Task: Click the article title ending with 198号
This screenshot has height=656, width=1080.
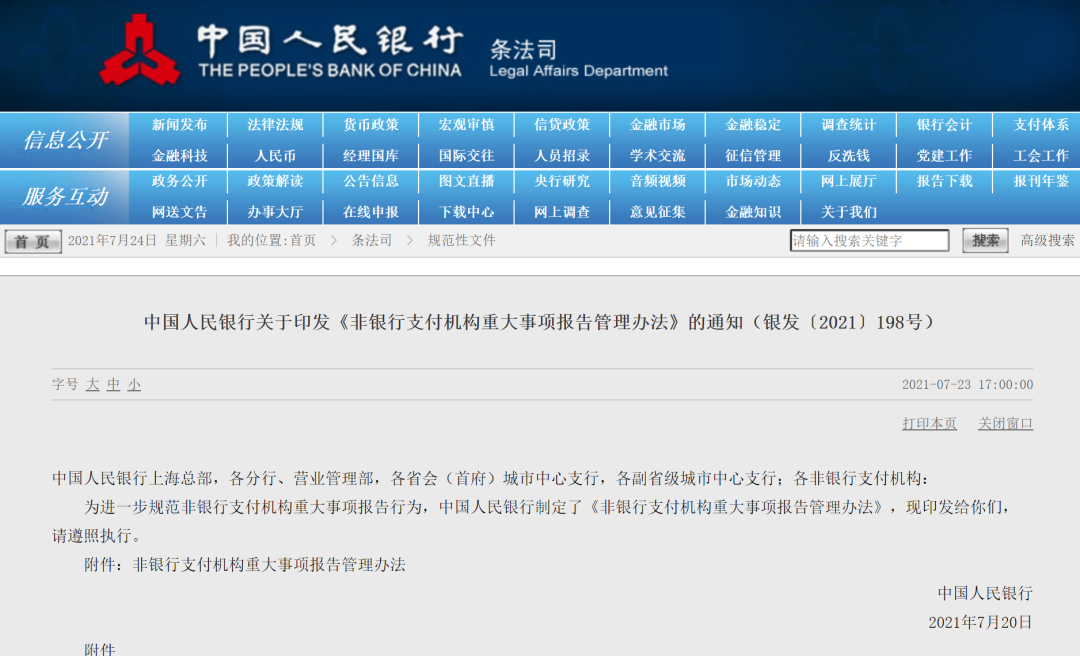Action: (x=540, y=322)
